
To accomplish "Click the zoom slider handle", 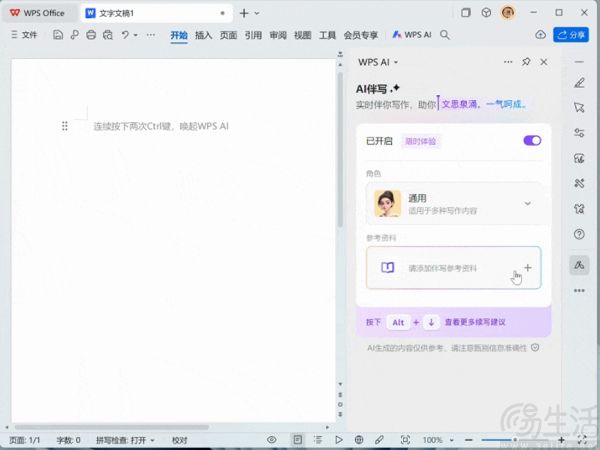I will (515, 440).
